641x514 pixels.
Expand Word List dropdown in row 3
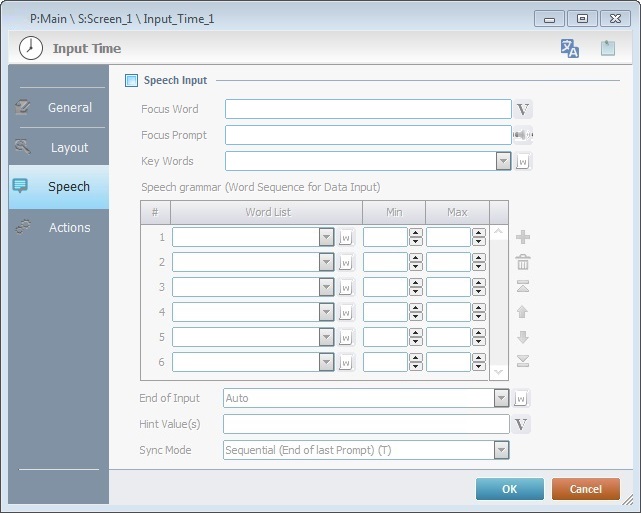326,287
